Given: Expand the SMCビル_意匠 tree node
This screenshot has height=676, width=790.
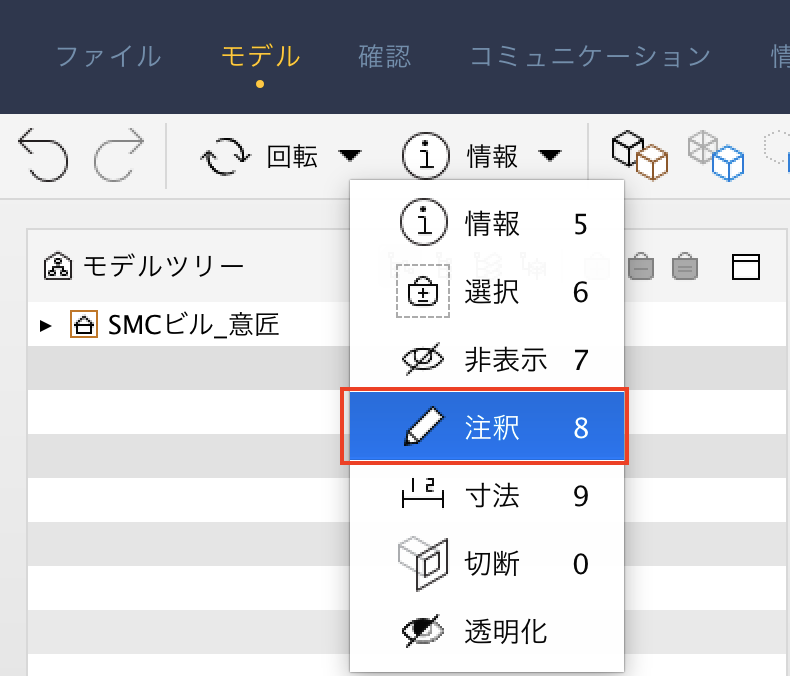Looking at the screenshot, I should (46, 325).
